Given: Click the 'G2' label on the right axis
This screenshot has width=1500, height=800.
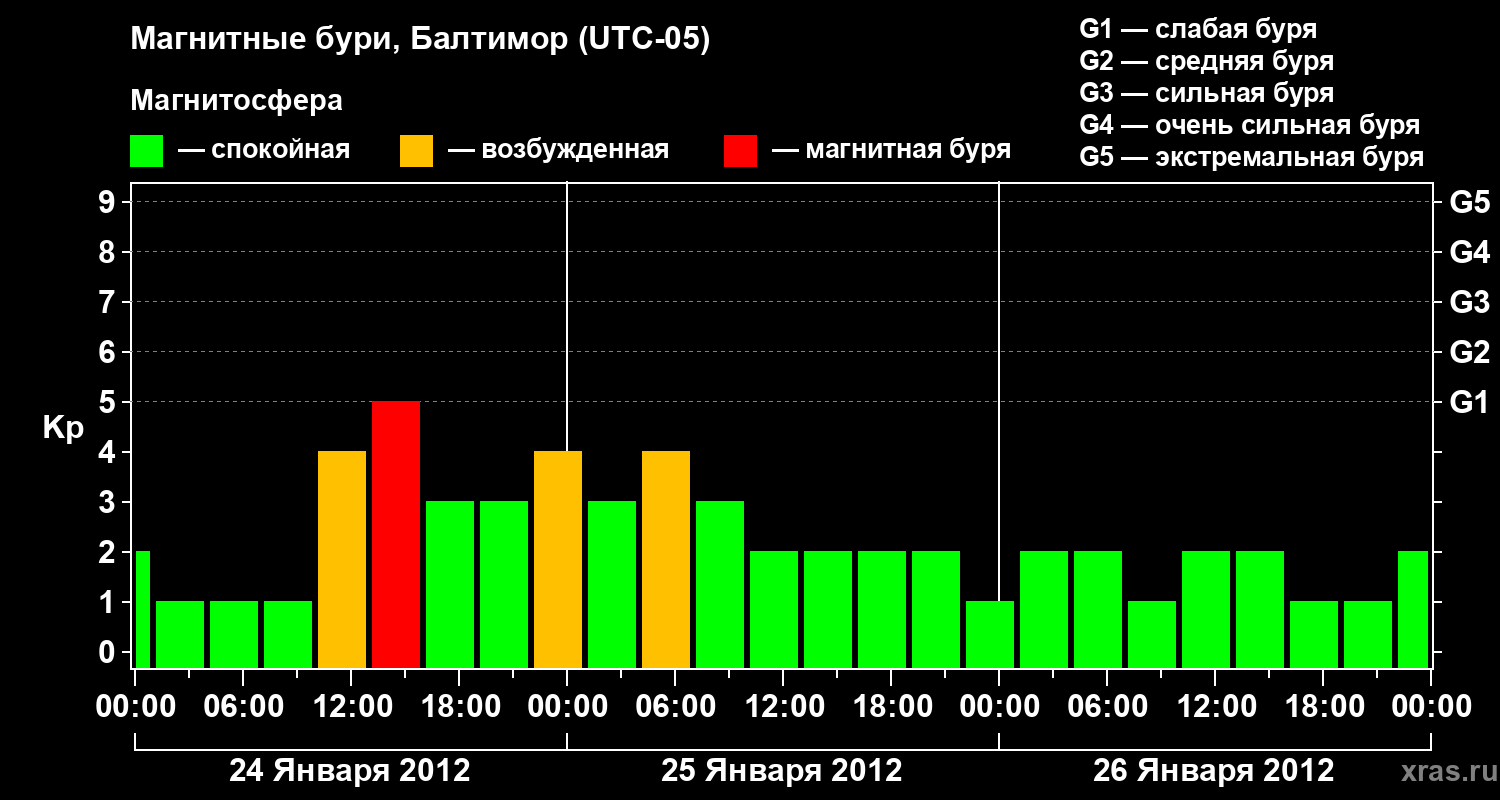Looking at the screenshot, I should (x=1469, y=352).
